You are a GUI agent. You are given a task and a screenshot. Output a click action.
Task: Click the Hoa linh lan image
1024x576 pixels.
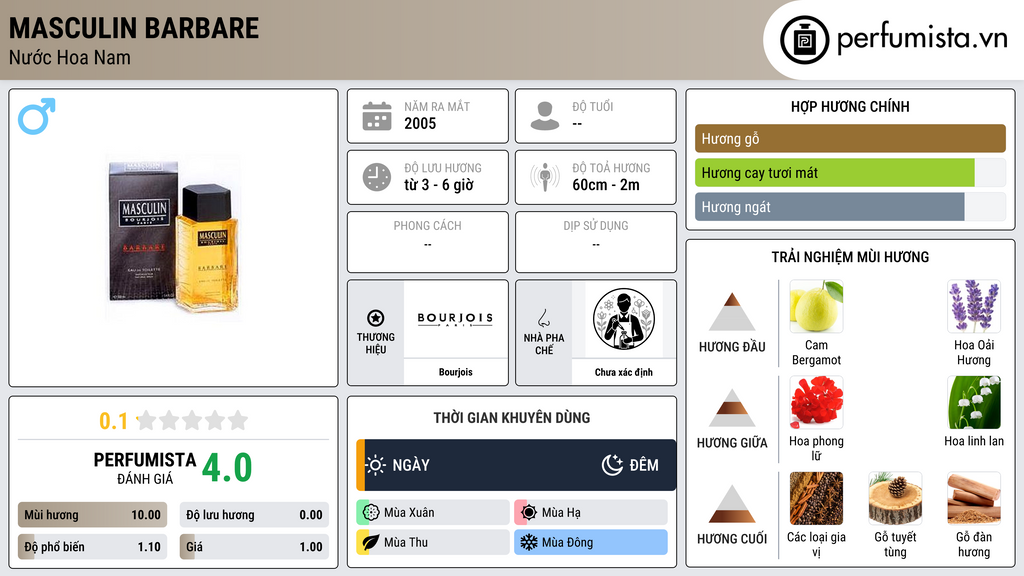pos(974,402)
